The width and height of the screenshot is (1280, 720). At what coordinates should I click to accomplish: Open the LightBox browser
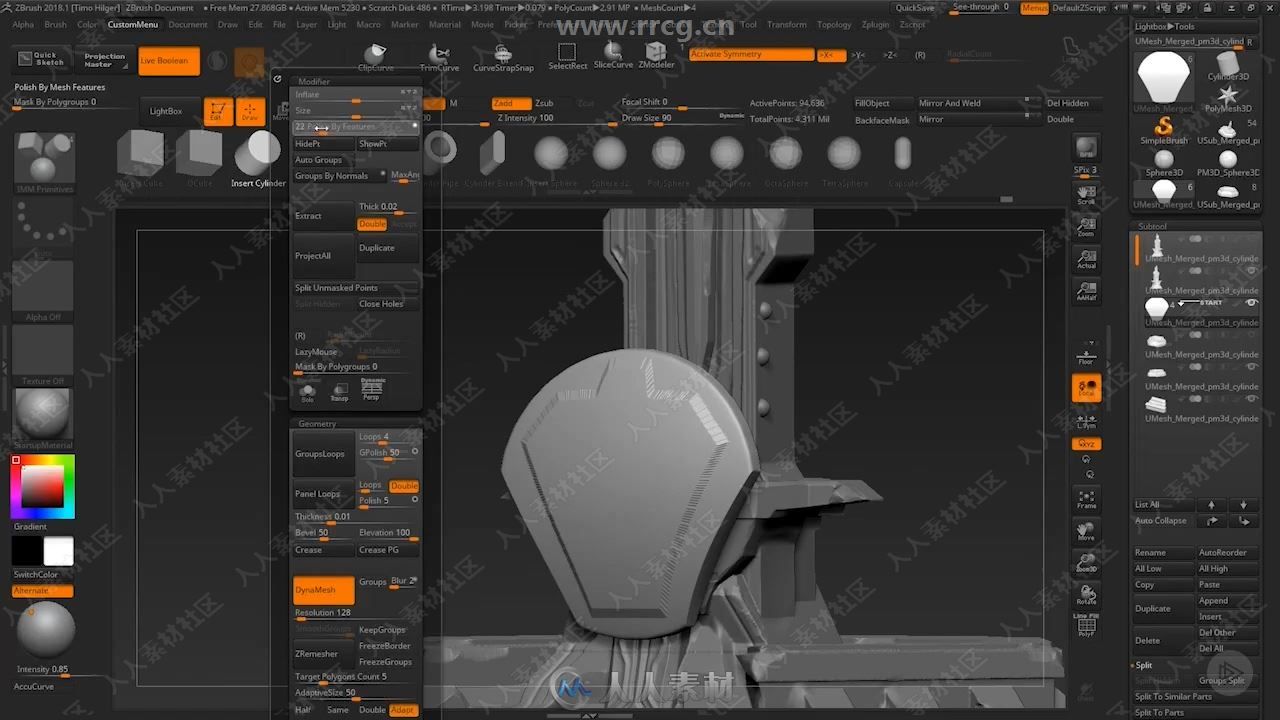click(x=166, y=111)
